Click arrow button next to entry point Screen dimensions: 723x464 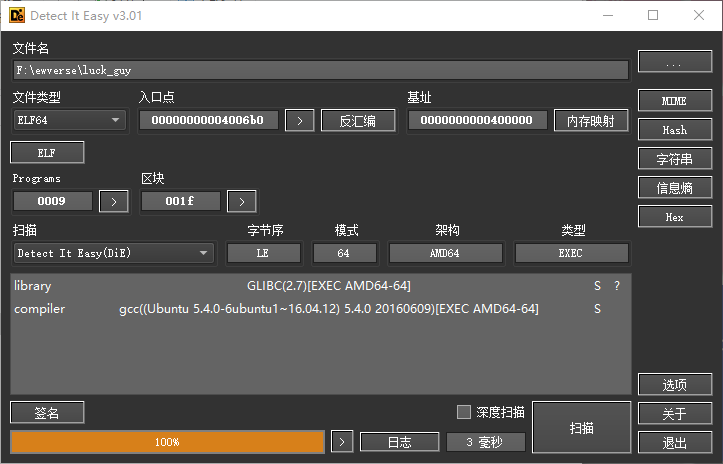click(300, 121)
